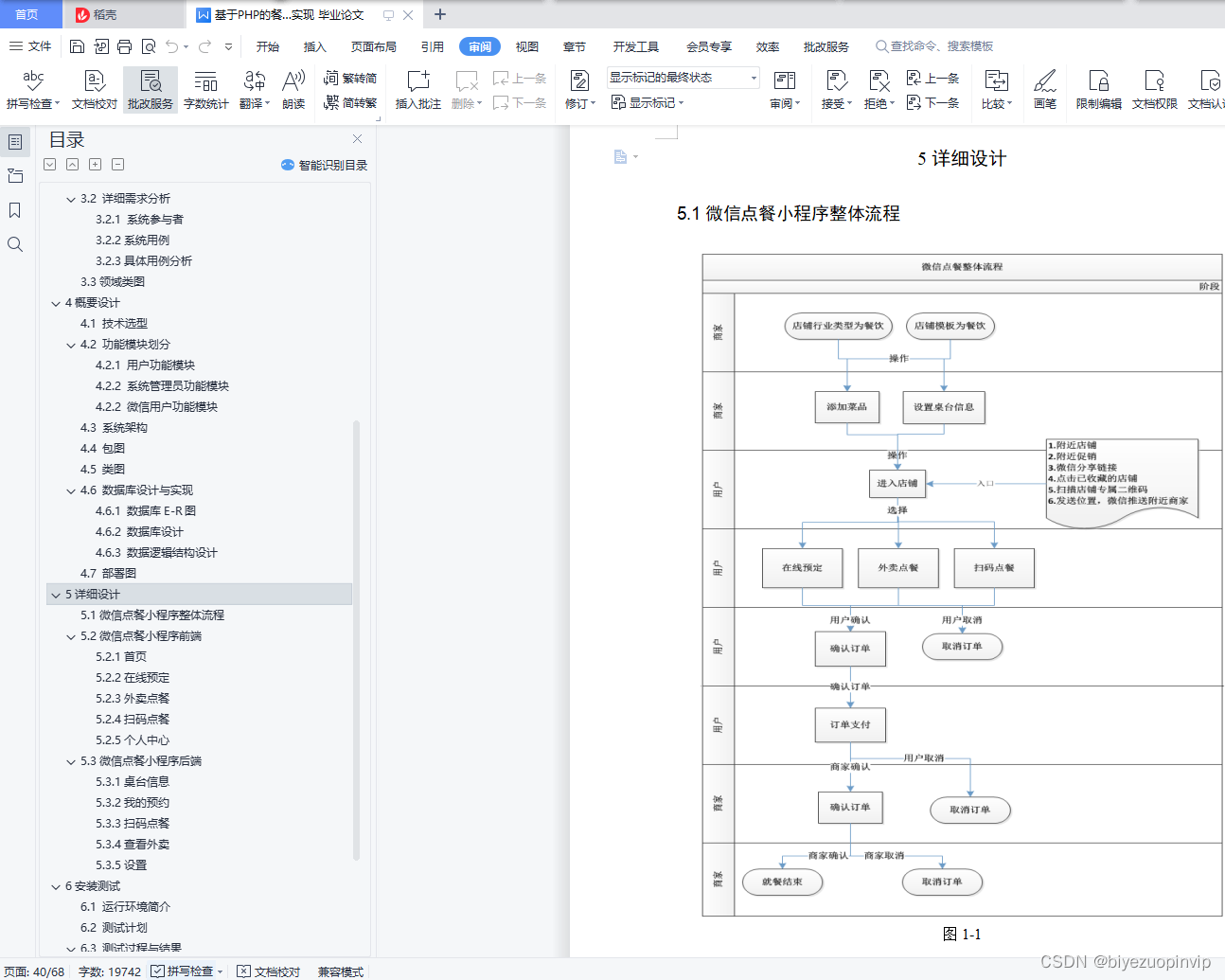This screenshot has height=980, width=1225.
Task: Open Print Preview from quick access toolbar
Action: click(x=149, y=46)
